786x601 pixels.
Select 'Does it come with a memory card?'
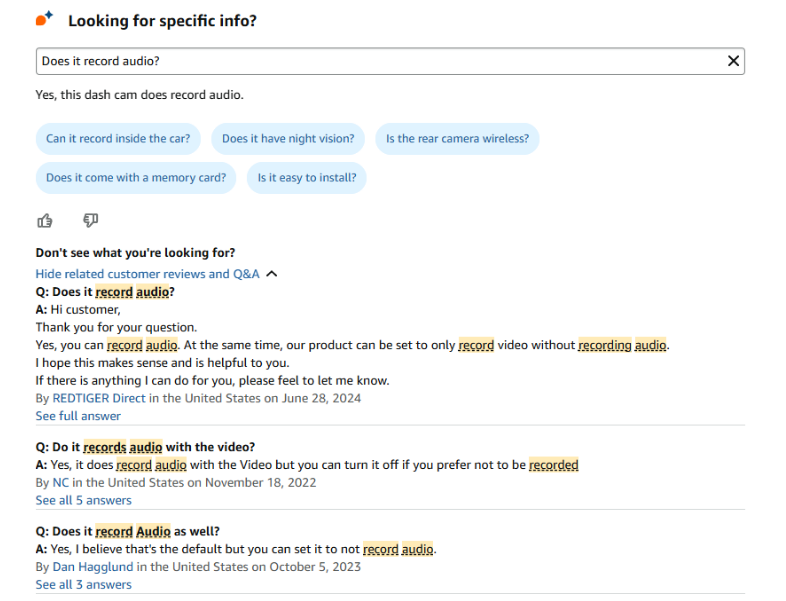click(136, 178)
